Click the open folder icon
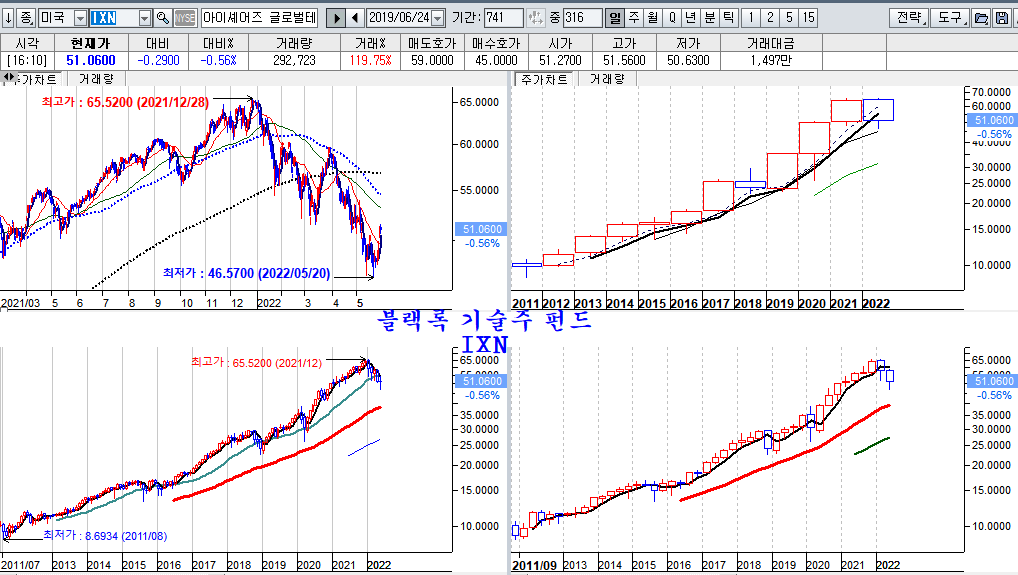 [981, 18]
